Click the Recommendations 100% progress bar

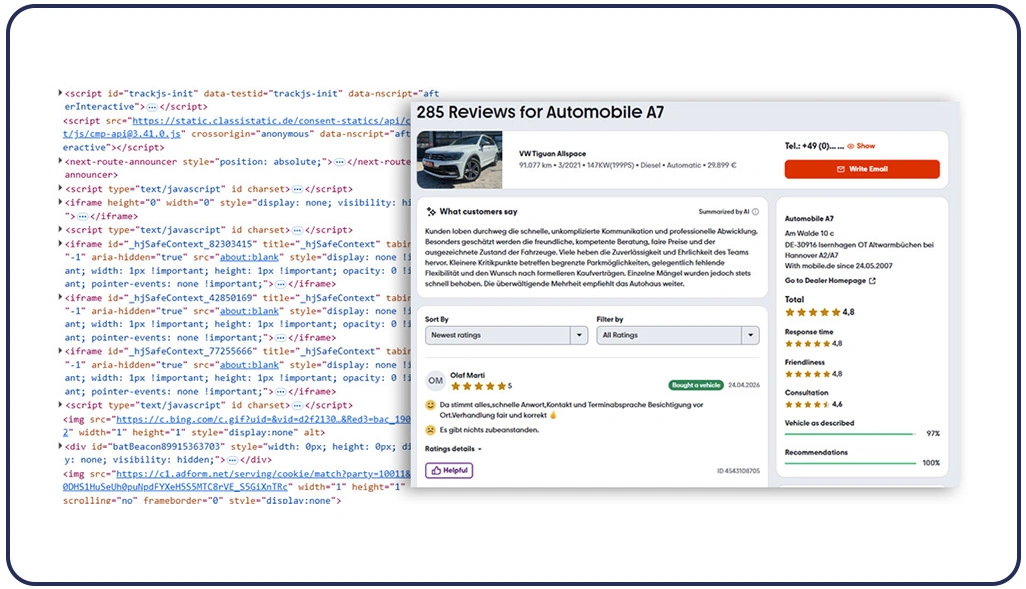click(x=850, y=463)
